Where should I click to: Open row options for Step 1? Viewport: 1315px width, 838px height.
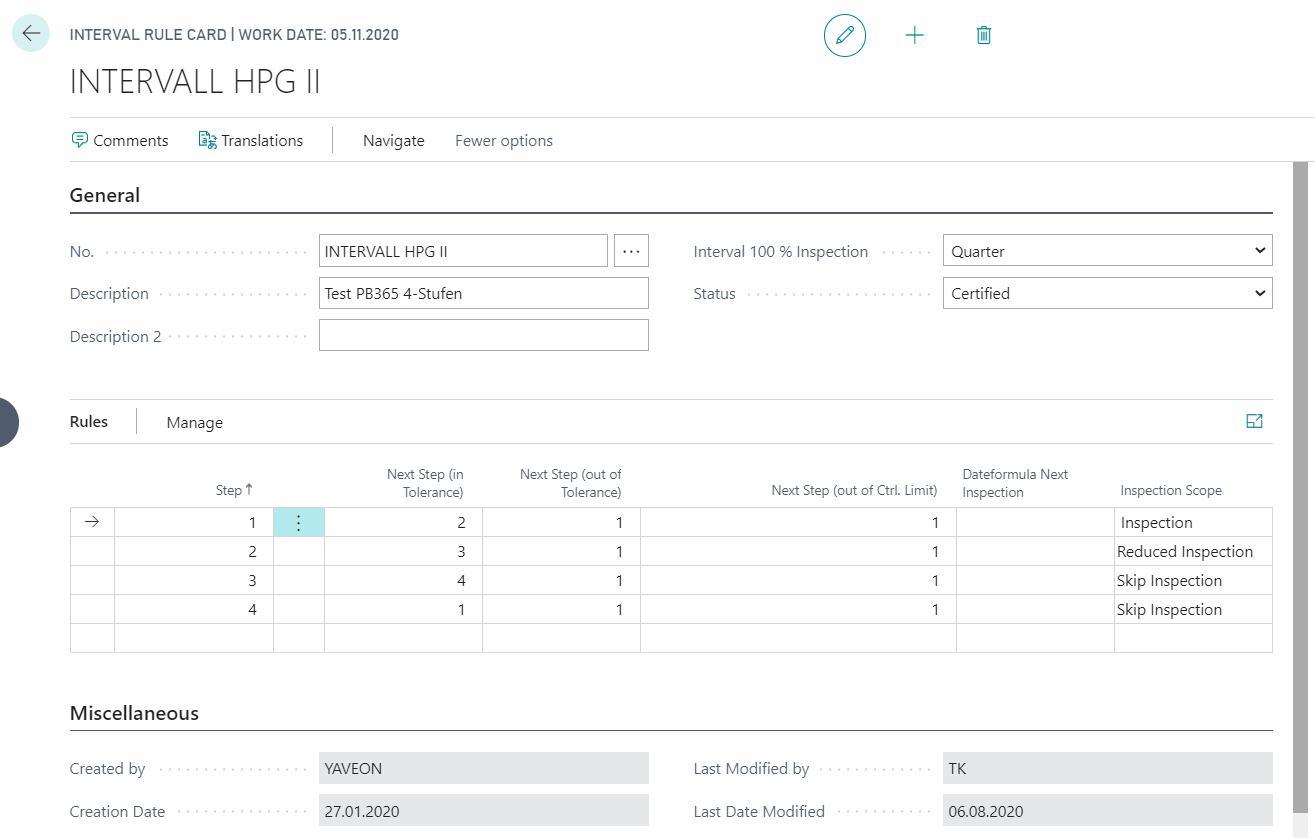click(x=299, y=522)
